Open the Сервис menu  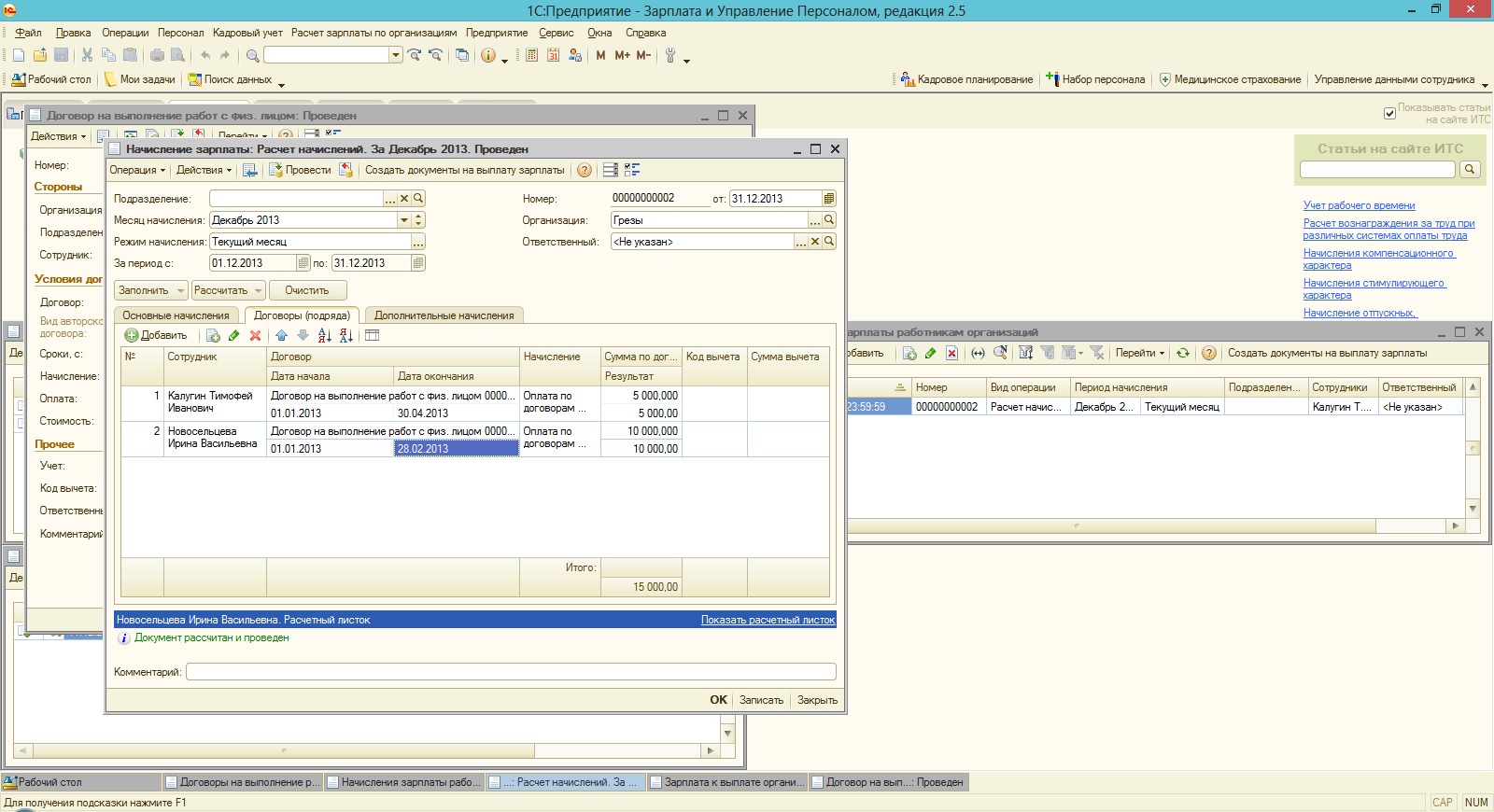click(557, 33)
